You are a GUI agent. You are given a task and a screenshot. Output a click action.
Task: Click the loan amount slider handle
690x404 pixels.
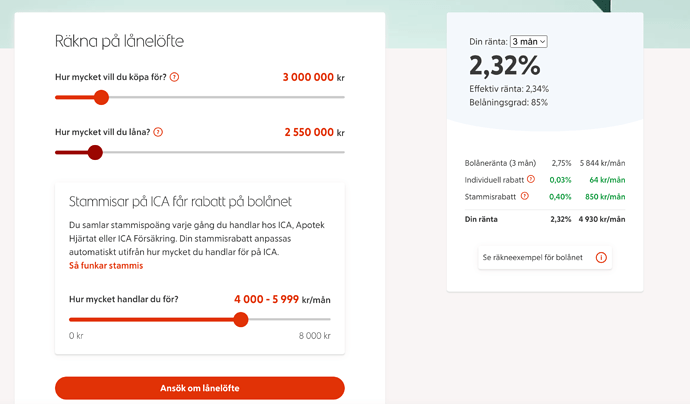tap(95, 152)
